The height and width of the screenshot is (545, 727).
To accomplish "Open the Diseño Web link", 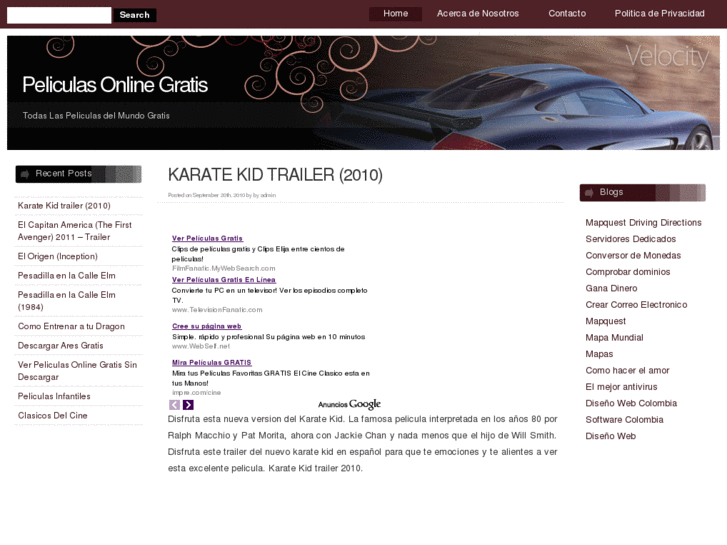I will pyautogui.click(x=611, y=436).
